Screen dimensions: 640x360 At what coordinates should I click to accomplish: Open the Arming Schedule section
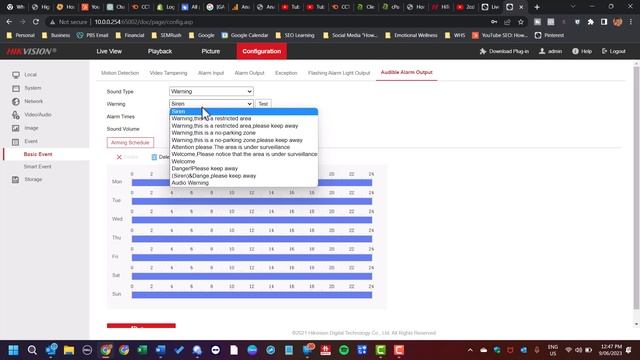[x=130, y=142]
